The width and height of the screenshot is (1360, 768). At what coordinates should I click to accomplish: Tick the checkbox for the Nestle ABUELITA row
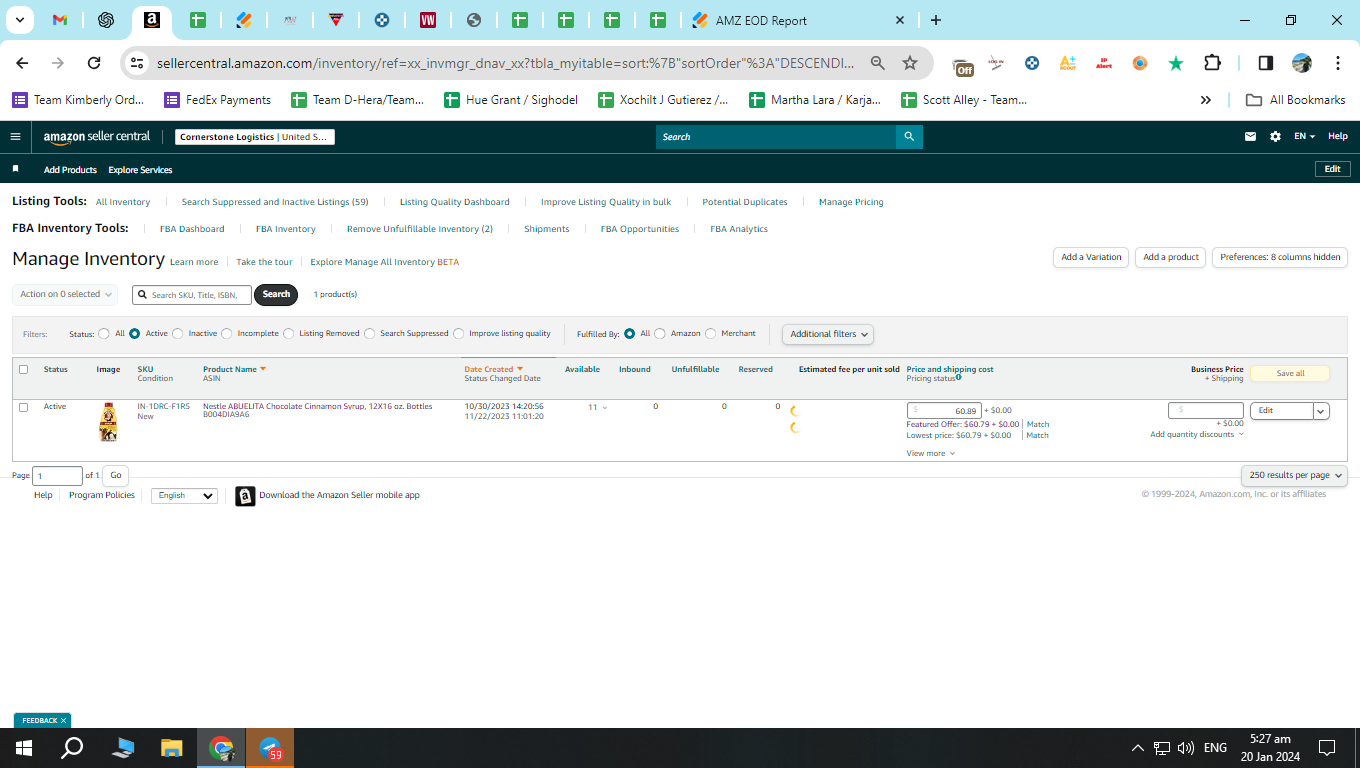(x=24, y=407)
